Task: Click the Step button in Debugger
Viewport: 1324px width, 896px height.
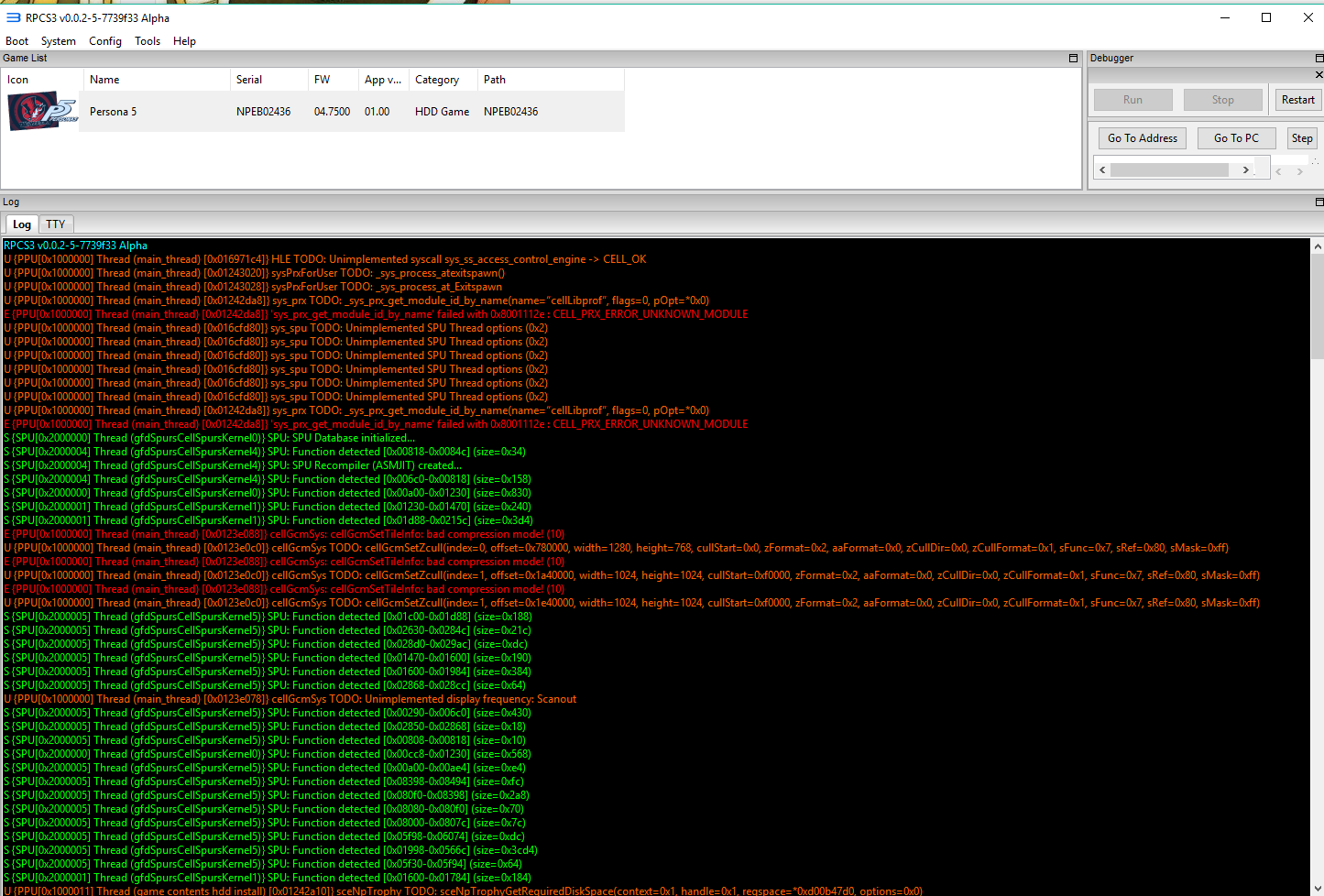Action: click(x=1301, y=138)
